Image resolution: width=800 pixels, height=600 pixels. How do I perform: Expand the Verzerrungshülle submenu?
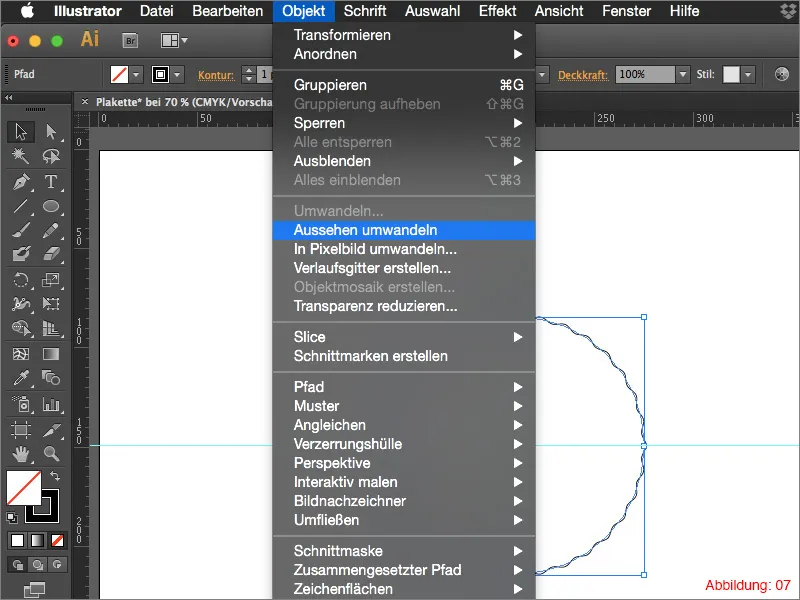click(x=404, y=444)
